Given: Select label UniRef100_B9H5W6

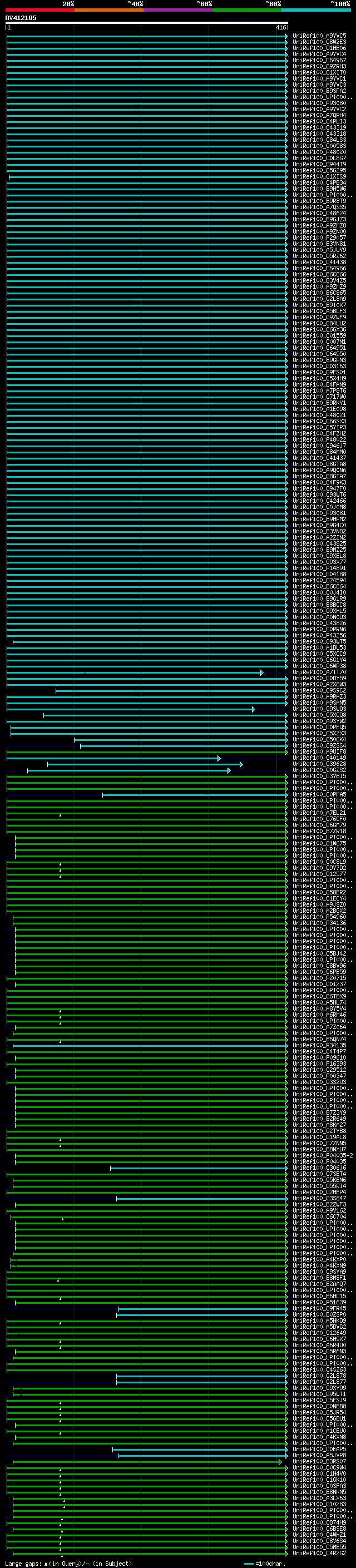Looking at the screenshot, I should tap(319, 189).
